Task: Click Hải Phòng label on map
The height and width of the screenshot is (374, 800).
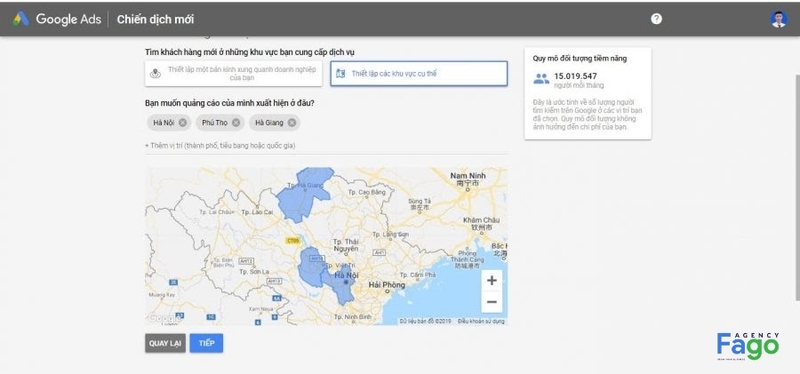Action: (x=387, y=285)
